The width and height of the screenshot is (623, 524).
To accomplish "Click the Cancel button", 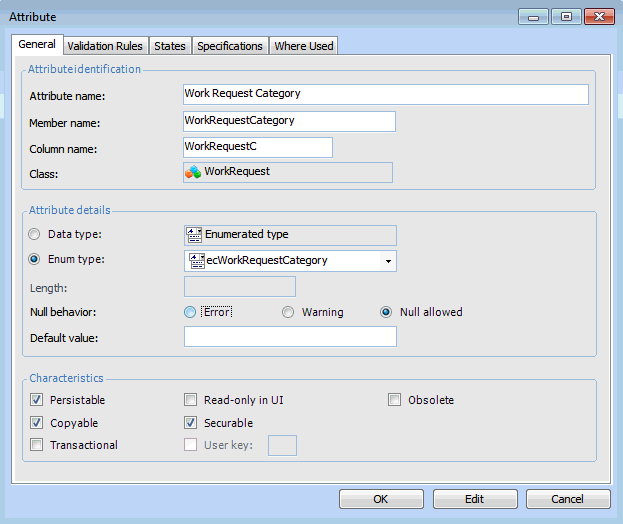I will pyautogui.click(x=568, y=499).
